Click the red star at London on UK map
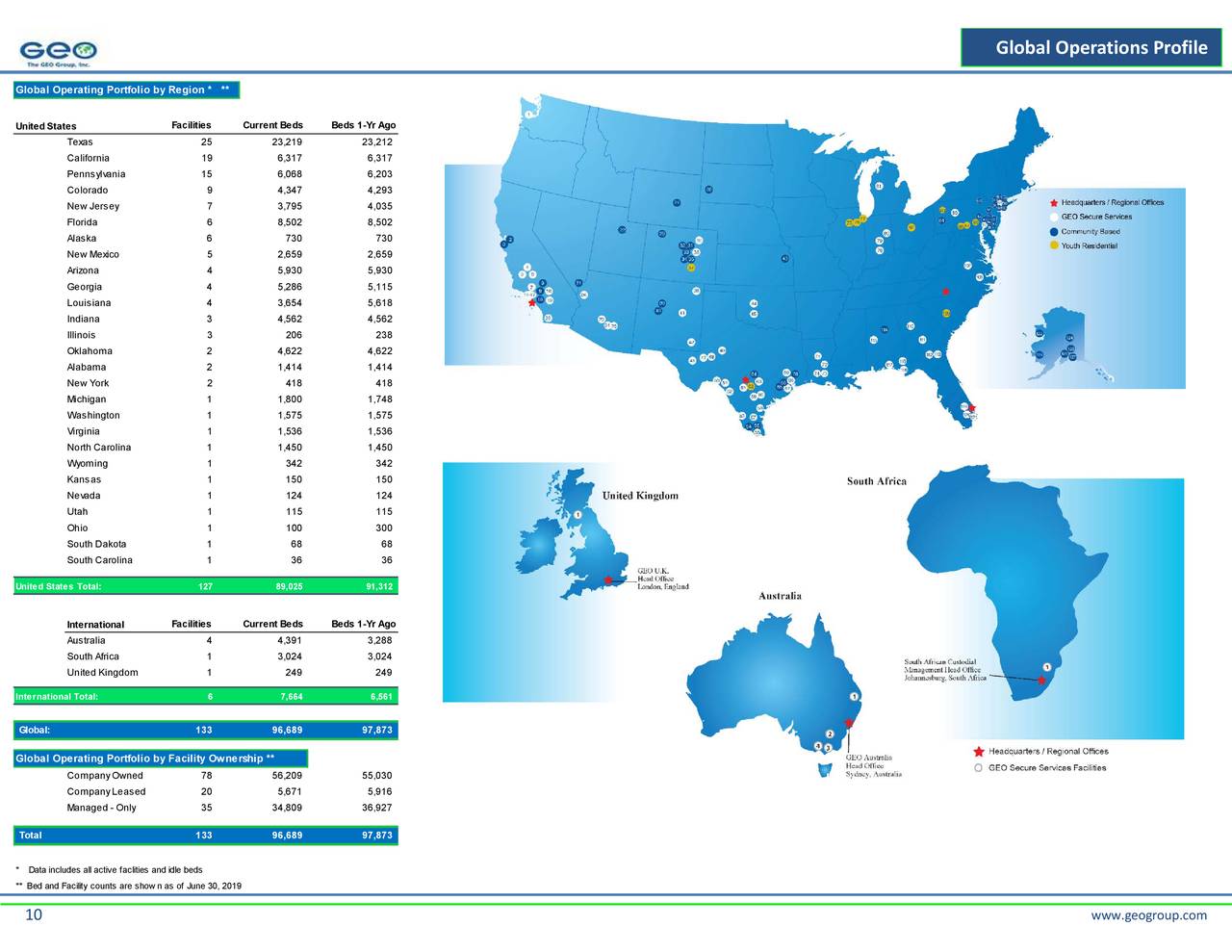The width and height of the screenshot is (1232, 952). tap(608, 579)
